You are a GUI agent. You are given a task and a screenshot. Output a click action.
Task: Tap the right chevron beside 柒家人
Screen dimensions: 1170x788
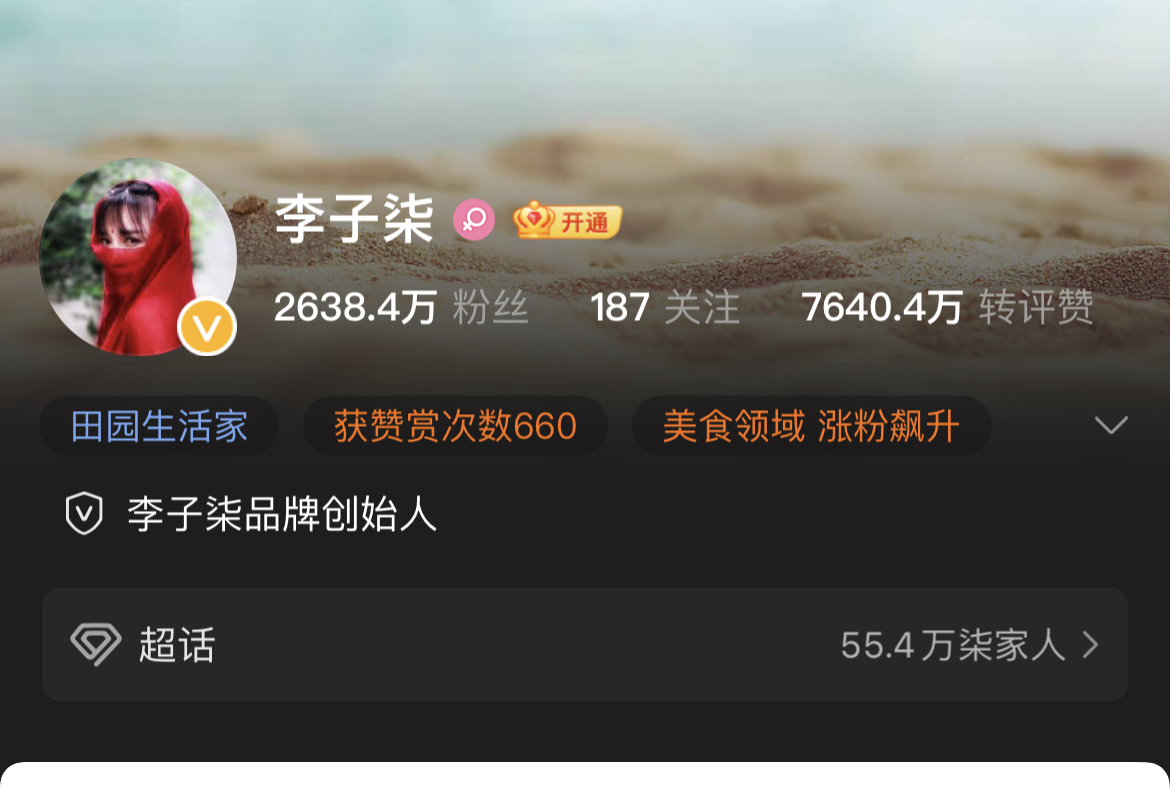coord(1091,645)
